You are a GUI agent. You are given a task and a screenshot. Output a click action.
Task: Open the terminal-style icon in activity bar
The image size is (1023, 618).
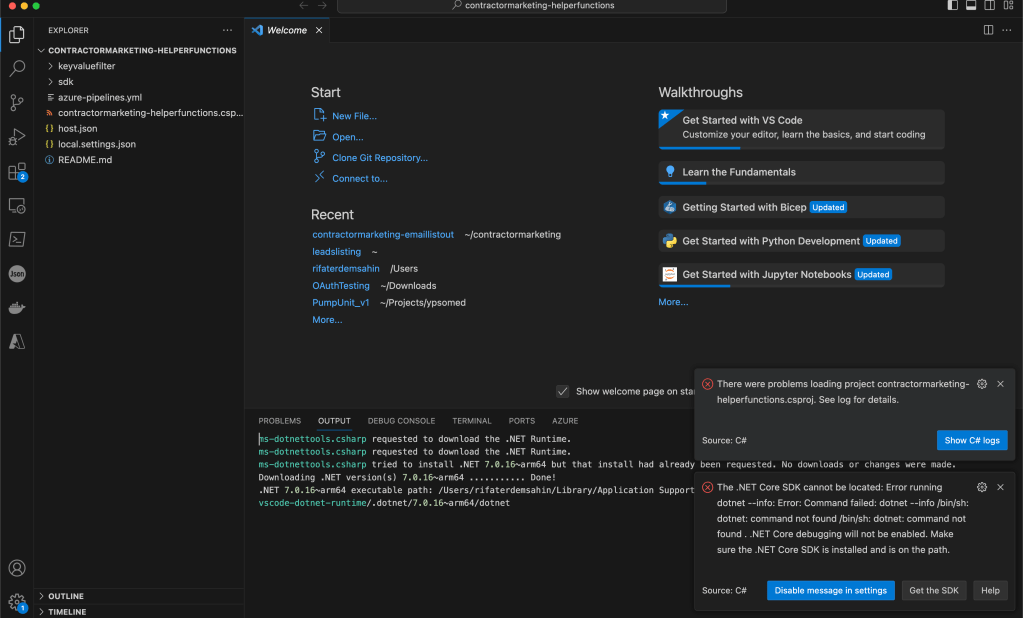(17, 239)
